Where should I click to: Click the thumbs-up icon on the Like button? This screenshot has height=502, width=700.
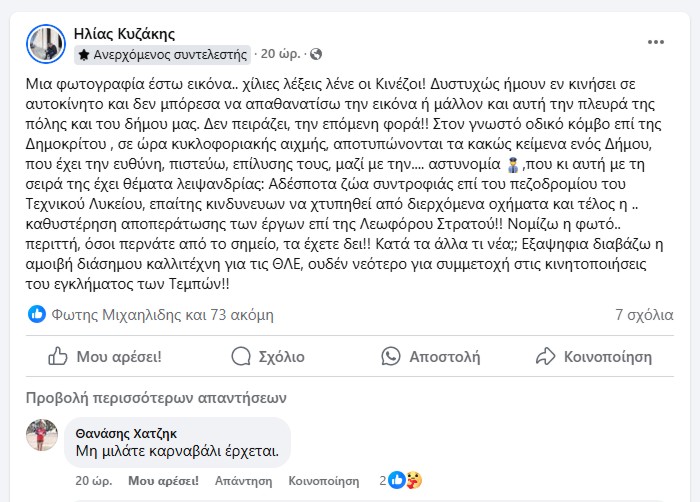pyautogui.click(x=58, y=356)
